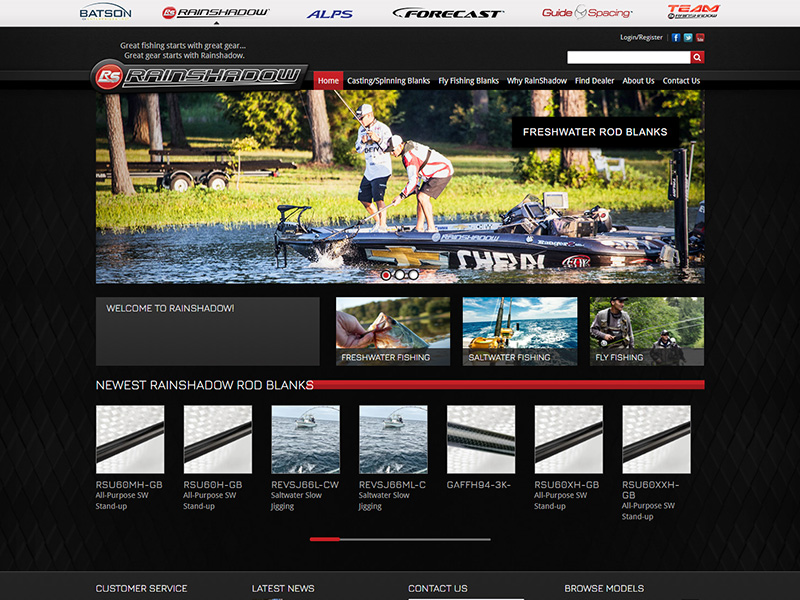Click the RSU60XXH-GB product name link
This screenshot has height=600, width=800.
[x=651, y=490]
